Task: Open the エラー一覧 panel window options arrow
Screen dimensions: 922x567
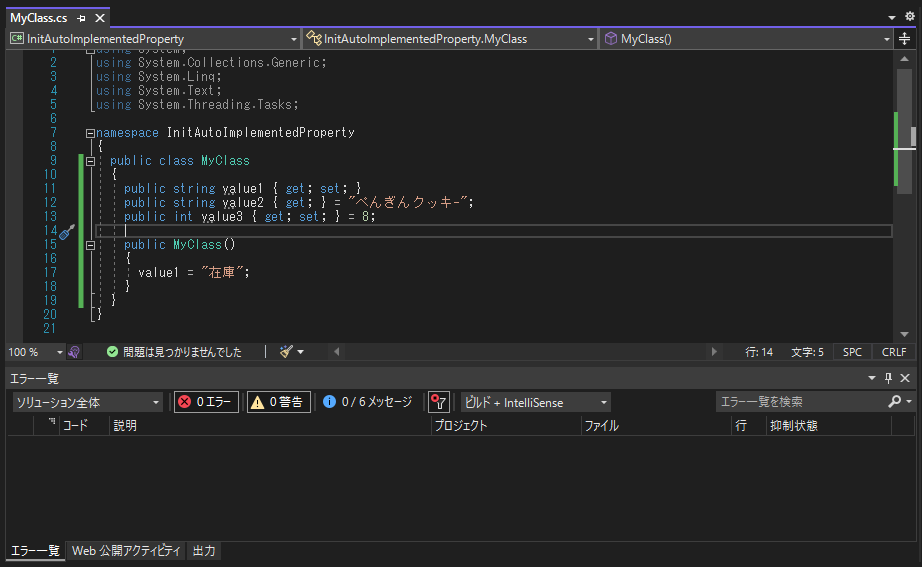Action: [x=872, y=378]
